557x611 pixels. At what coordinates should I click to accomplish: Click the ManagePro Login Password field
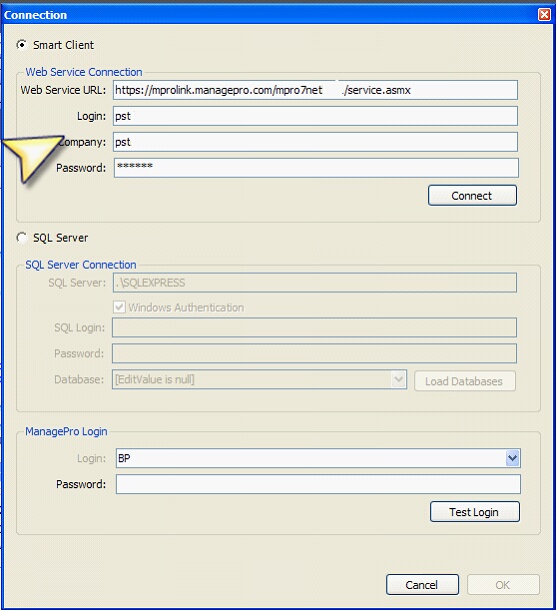click(318, 484)
